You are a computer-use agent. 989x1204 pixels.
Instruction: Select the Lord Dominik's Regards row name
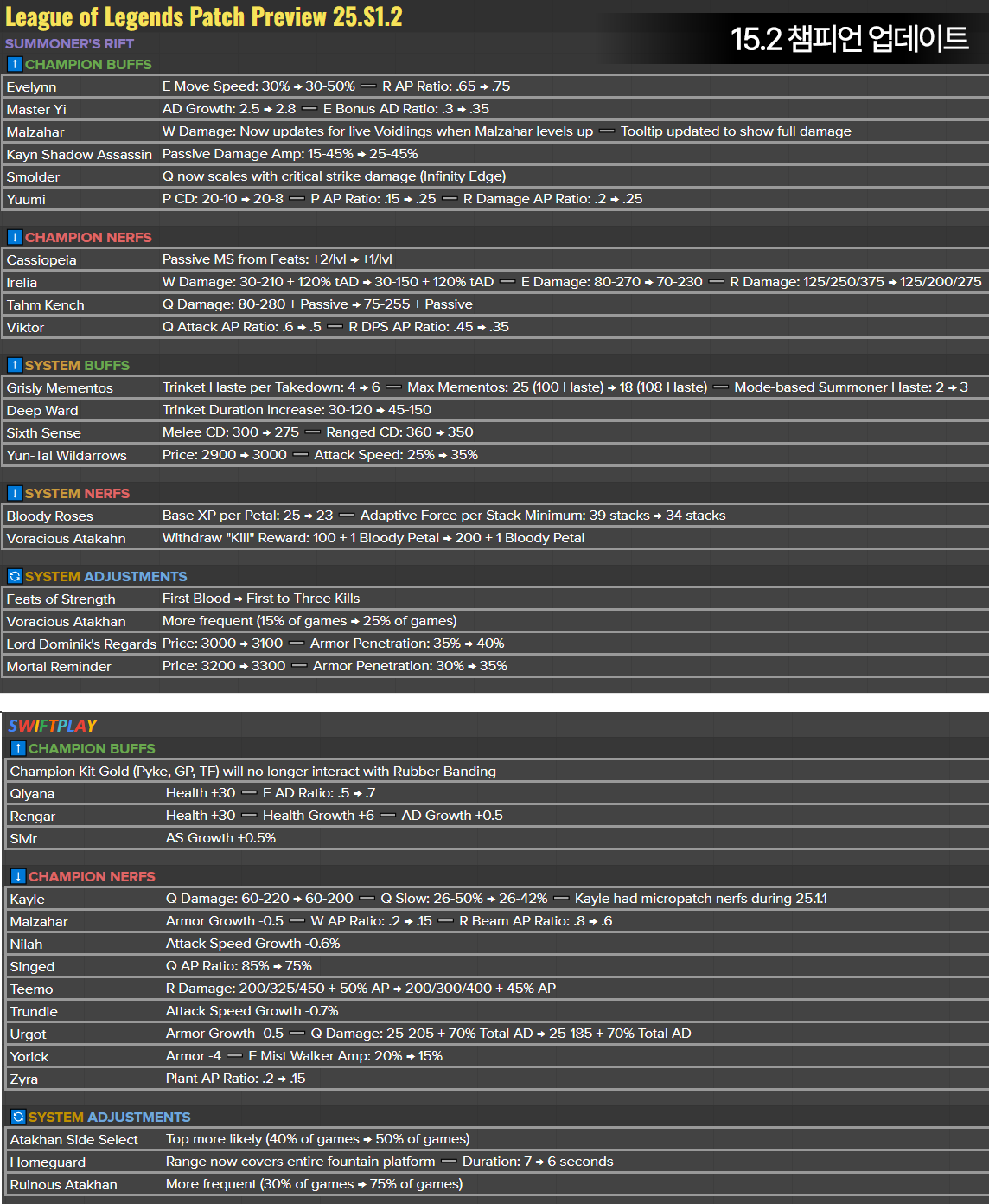(x=81, y=644)
